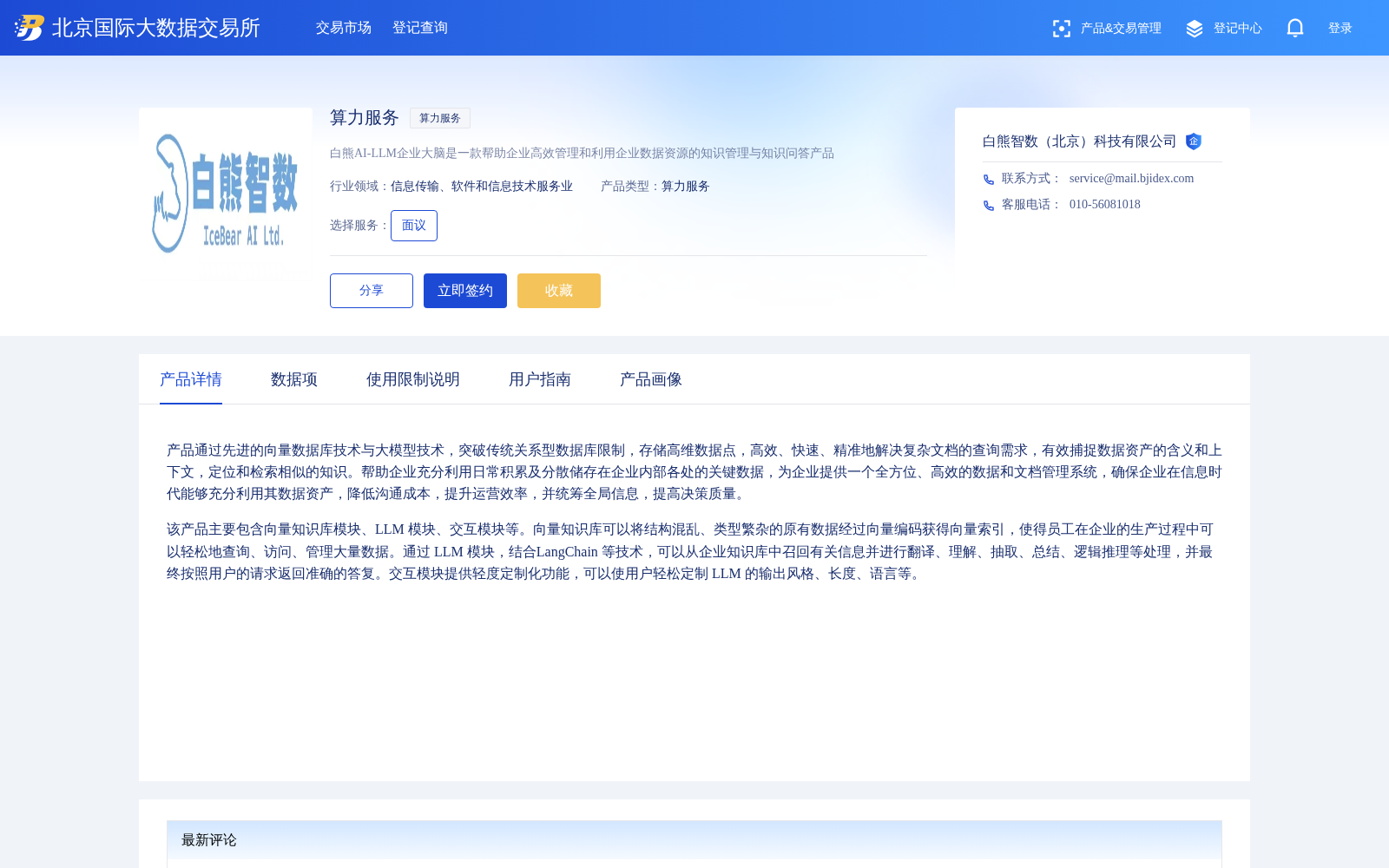
Task: Click the 白熊AI-LLM企业大脑 description line
Action: (582, 154)
